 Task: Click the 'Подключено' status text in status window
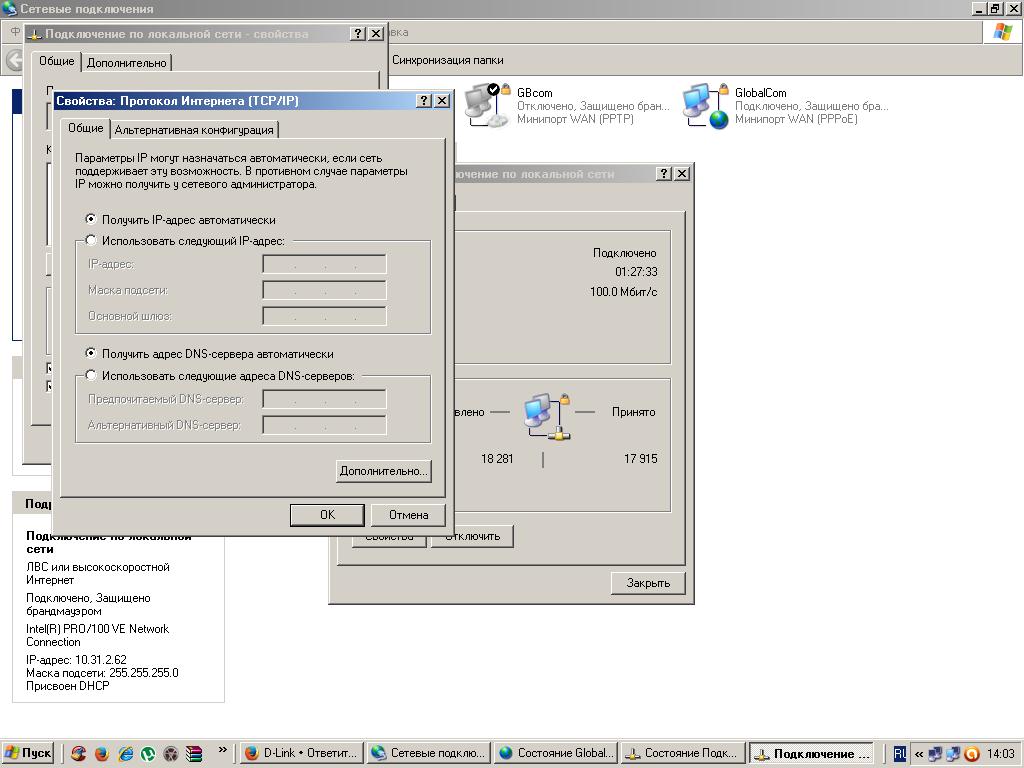(624, 253)
